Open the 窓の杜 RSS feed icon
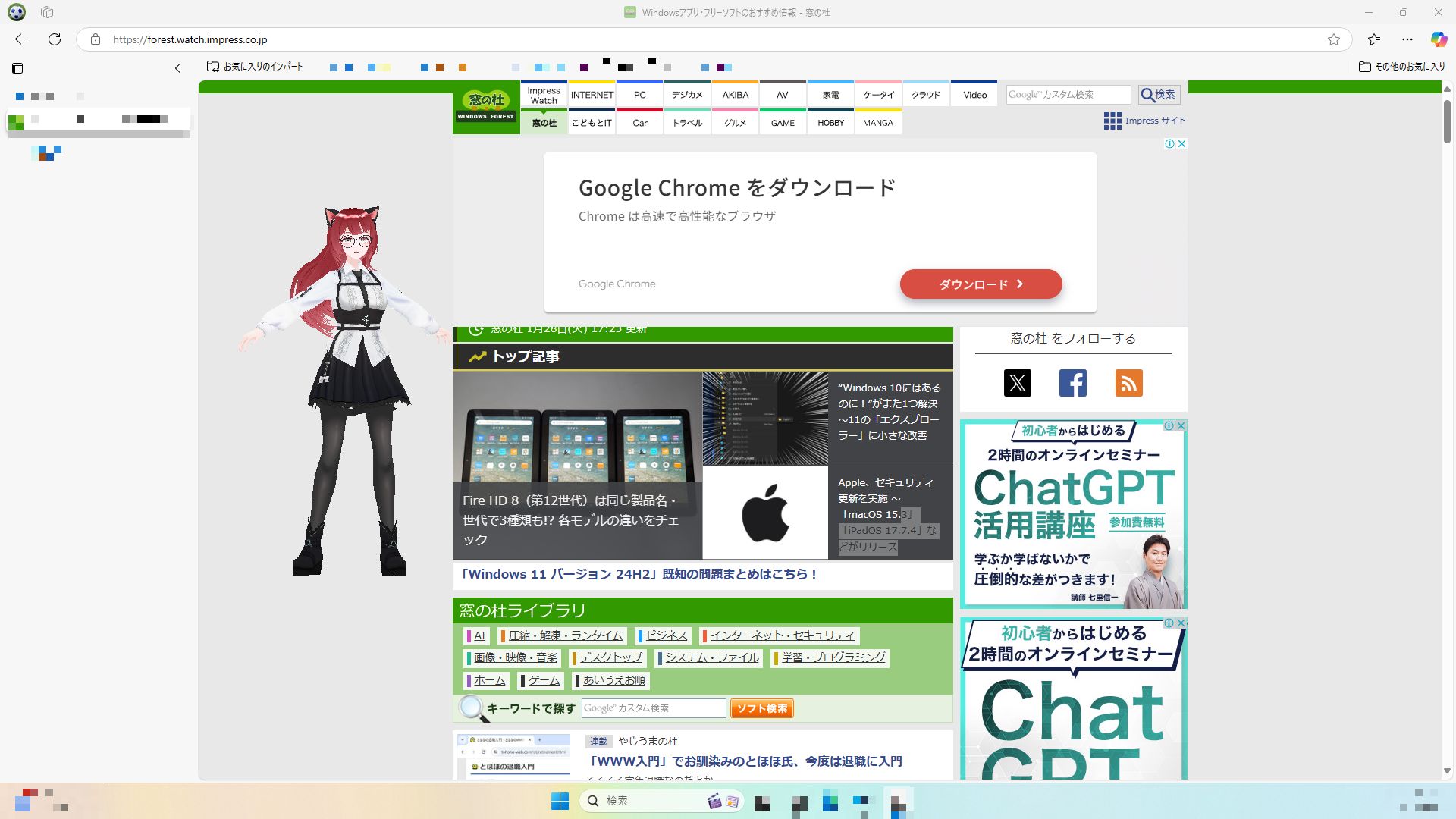The image size is (1456, 819). [x=1128, y=383]
